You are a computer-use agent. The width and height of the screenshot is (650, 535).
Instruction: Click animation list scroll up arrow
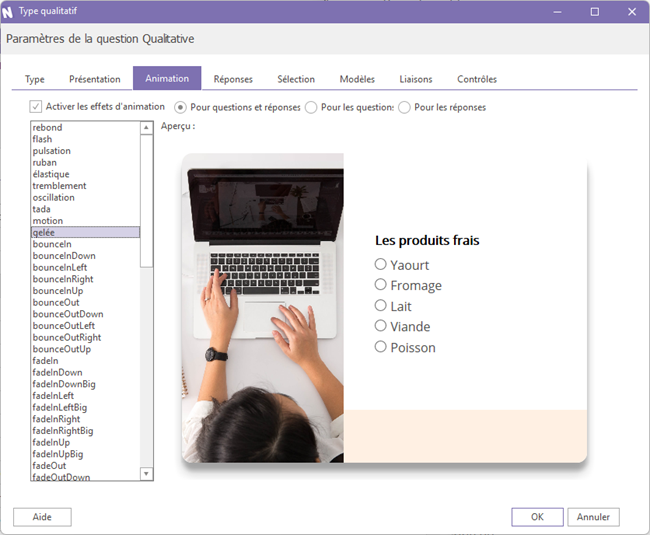coord(146,128)
